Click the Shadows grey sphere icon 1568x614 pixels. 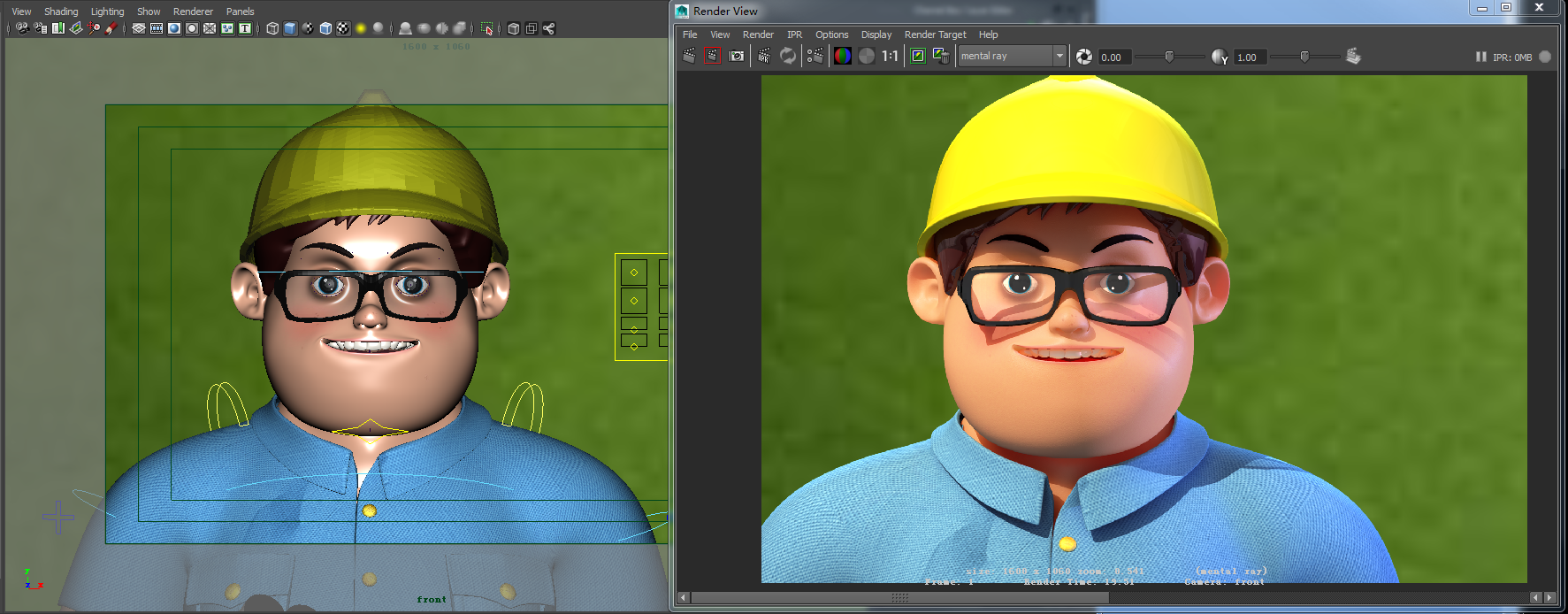379,28
